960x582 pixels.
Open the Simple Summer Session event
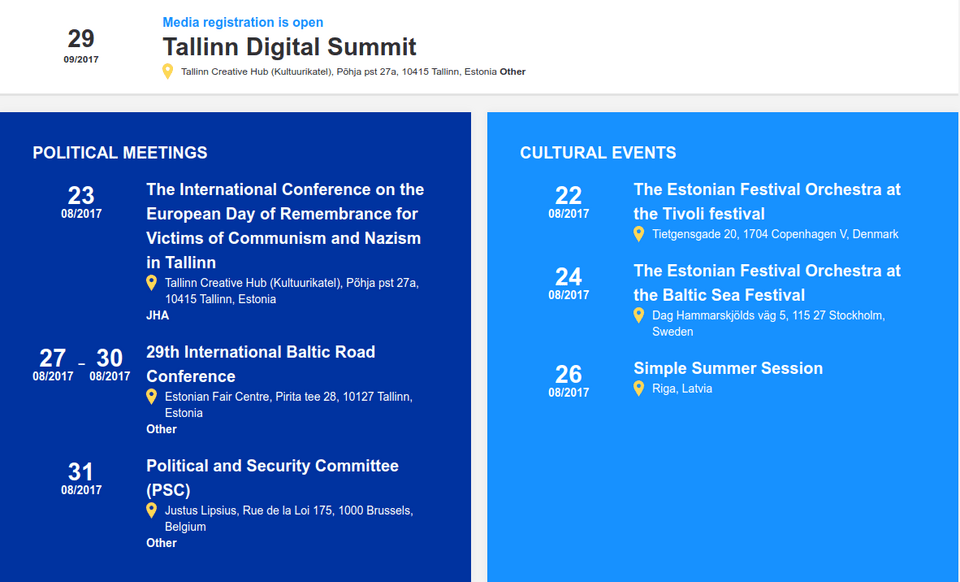(x=728, y=368)
